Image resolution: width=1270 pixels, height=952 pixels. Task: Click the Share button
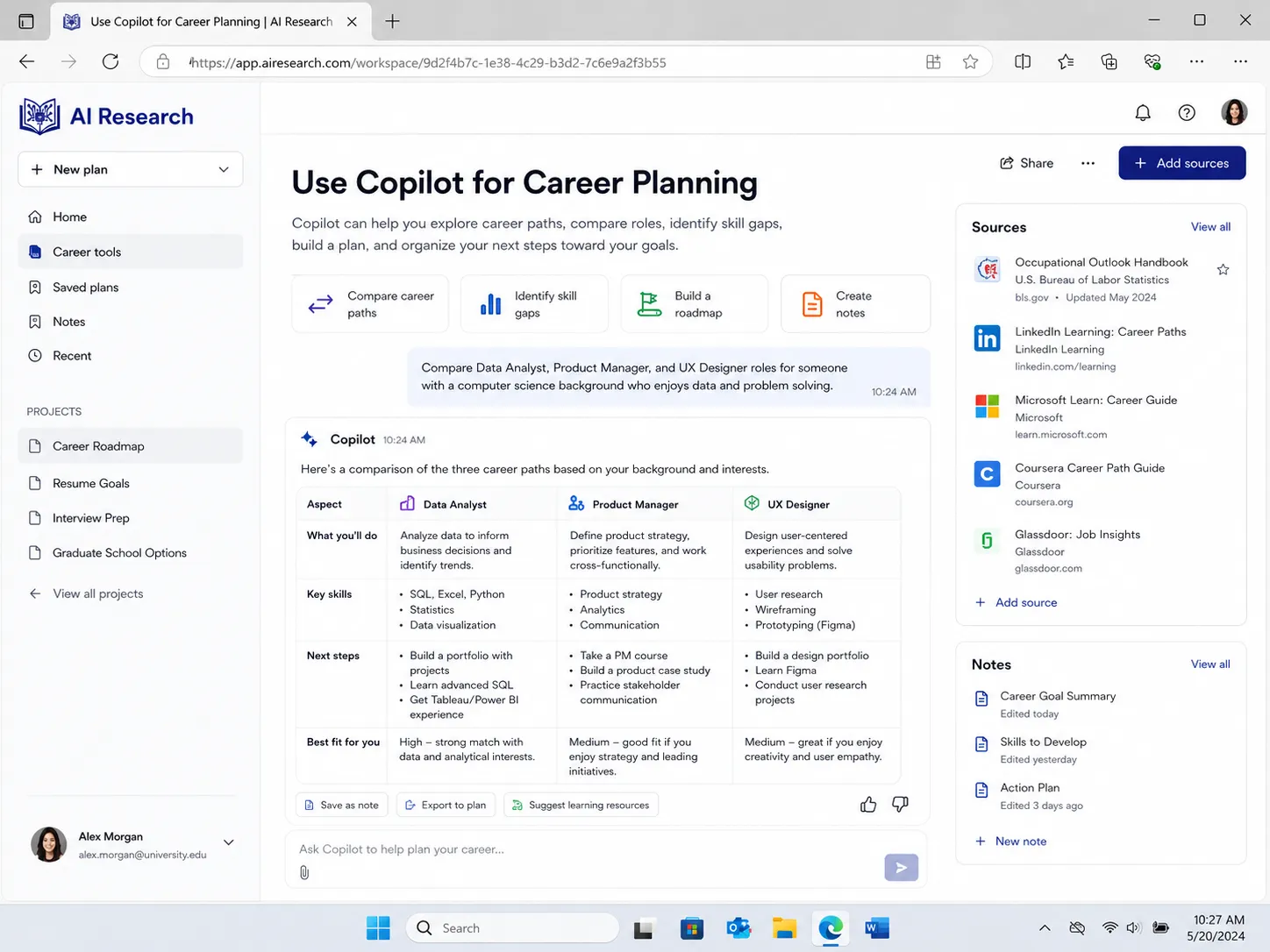coord(1026,163)
